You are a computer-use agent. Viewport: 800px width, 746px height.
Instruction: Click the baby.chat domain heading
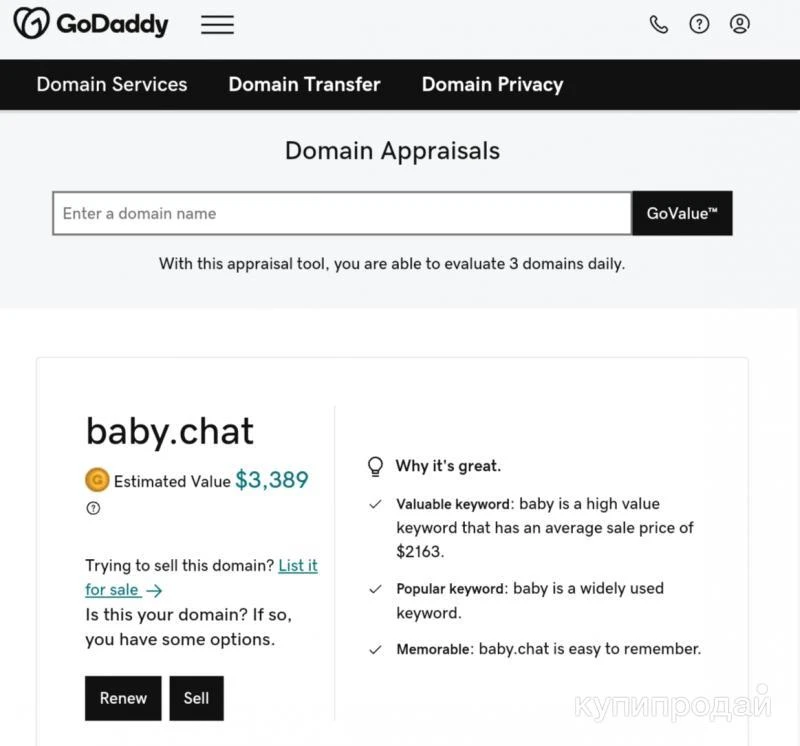[170, 431]
